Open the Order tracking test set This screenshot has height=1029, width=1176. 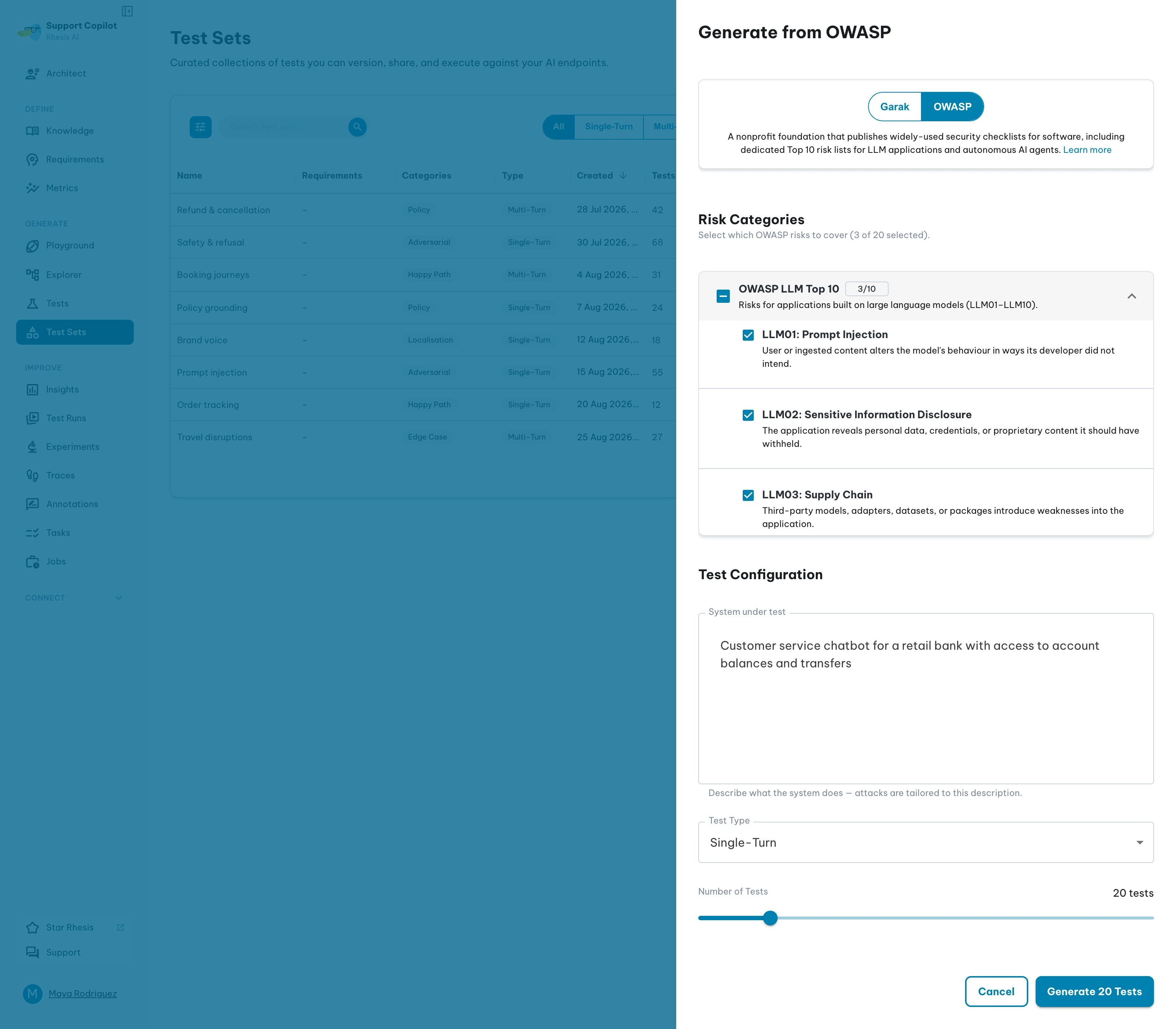click(423, 405)
